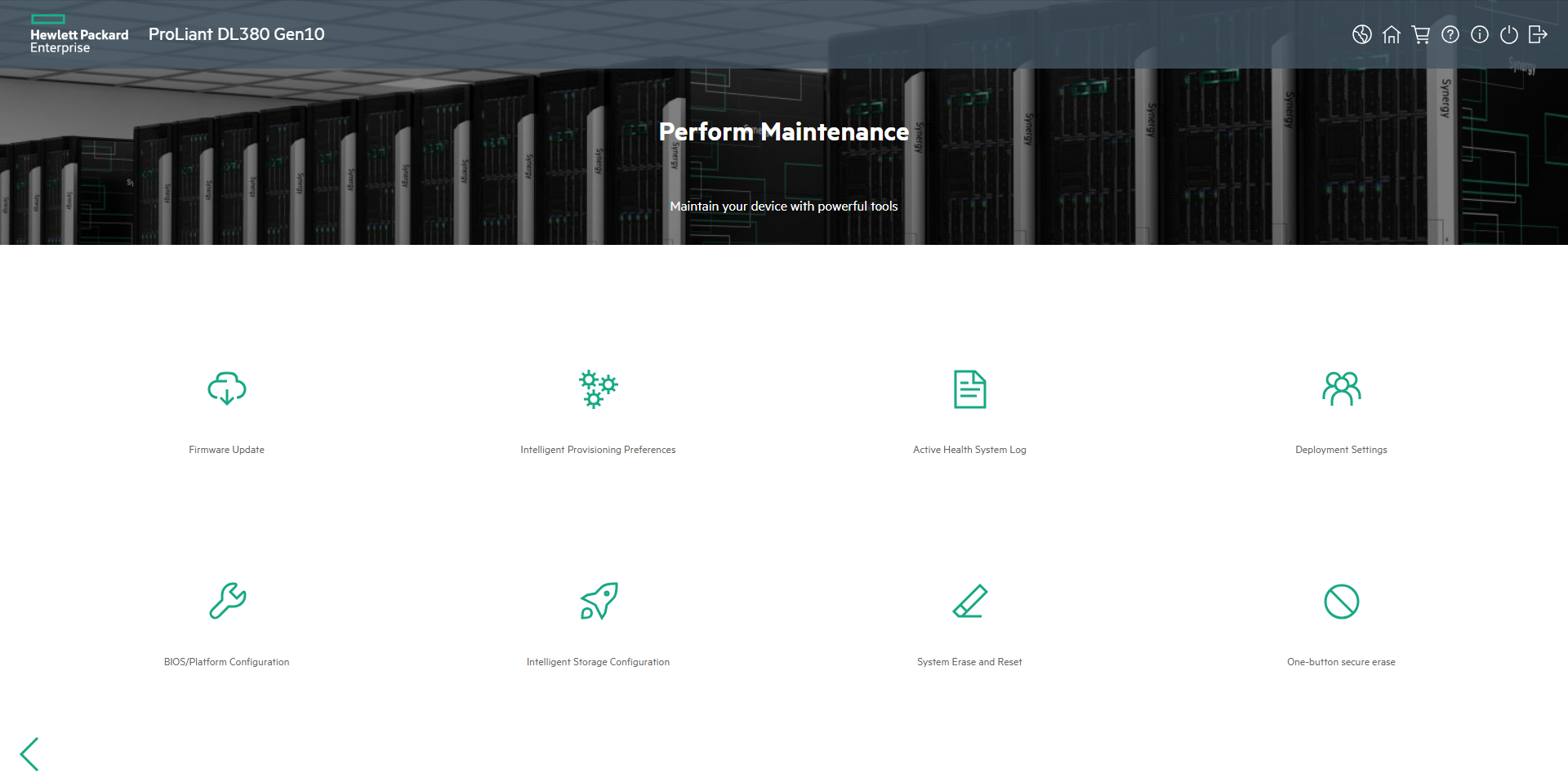Click the shopping cart icon in header
The height and width of the screenshot is (782, 1568).
pyautogui.click(x=1420, y=34)
